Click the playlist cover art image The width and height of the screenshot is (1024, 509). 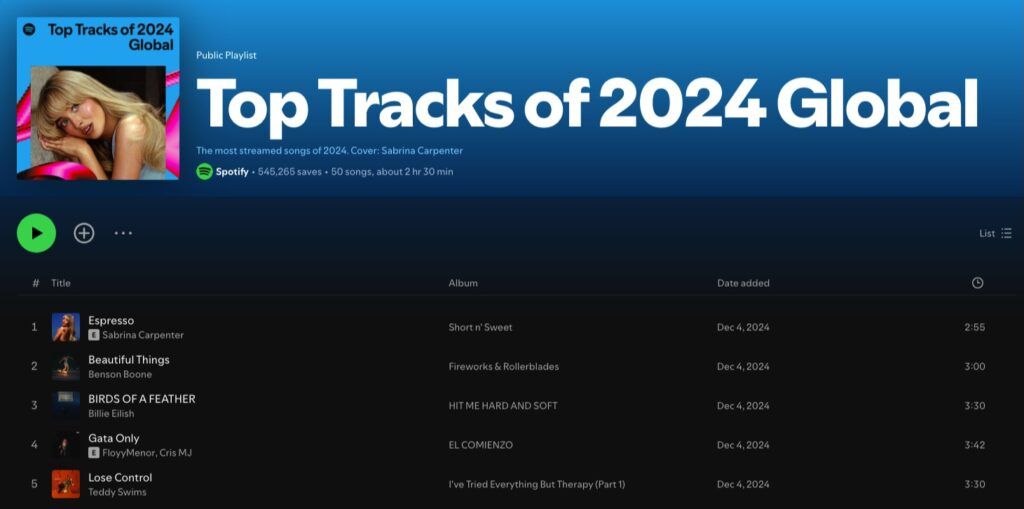click(x=98, y=98)
